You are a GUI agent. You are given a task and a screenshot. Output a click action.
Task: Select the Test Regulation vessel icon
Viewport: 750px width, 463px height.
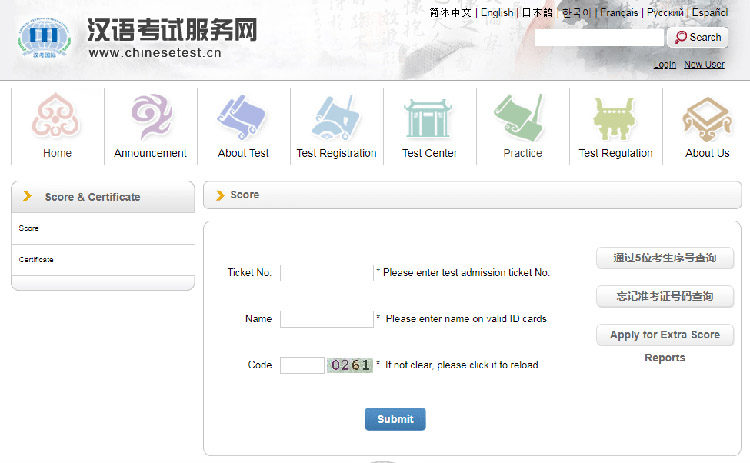tap(615, 118)
